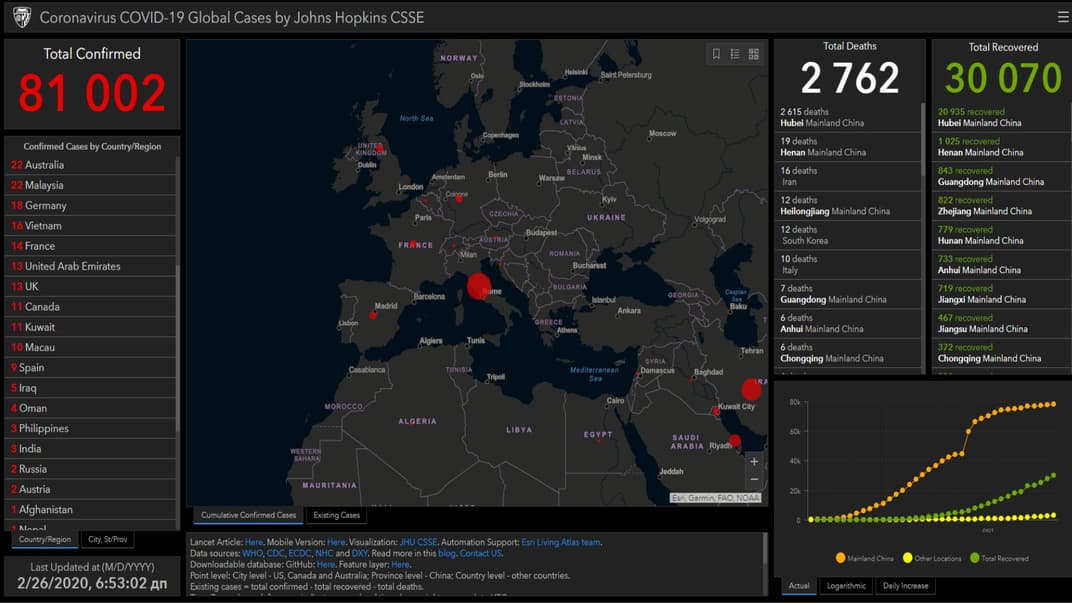Select the Logarithmic chart tab
The width and height of the screenshot is (1072, 603).
click(x=846, y=585)
